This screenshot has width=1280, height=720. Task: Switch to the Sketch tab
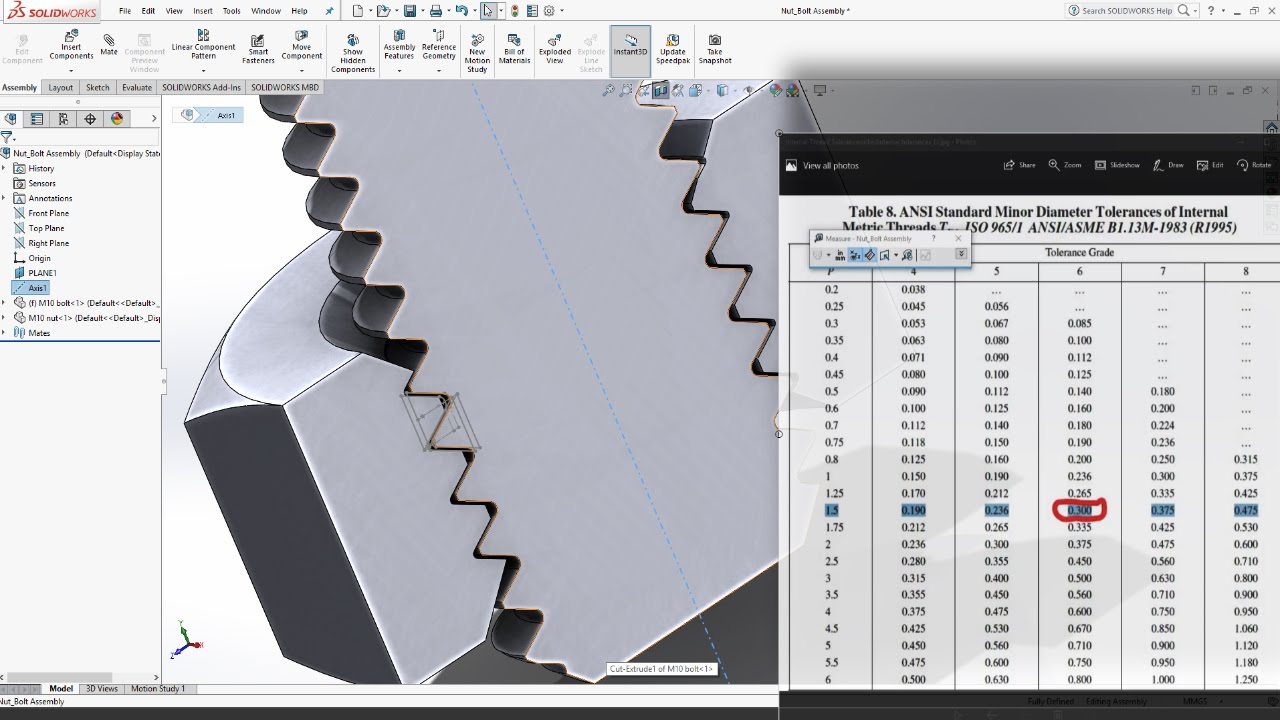(x=98, y=88)
